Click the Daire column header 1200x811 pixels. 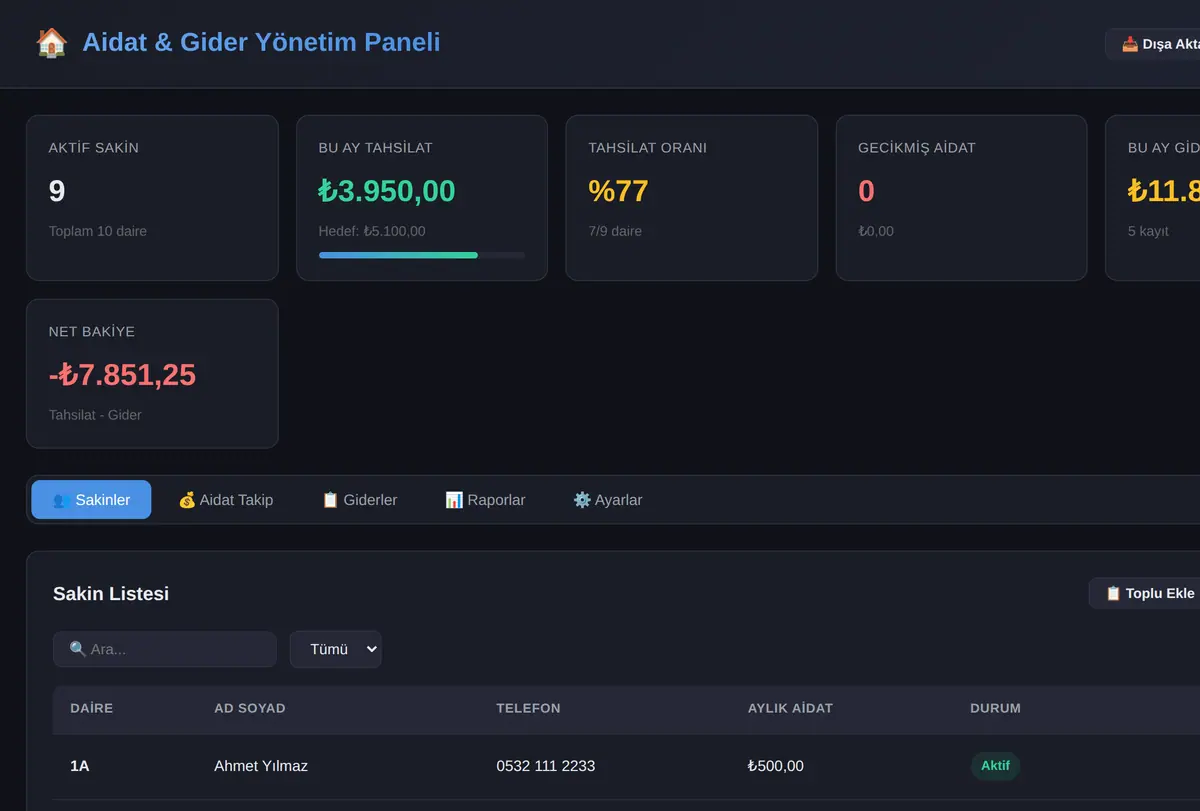coord(91,708)
